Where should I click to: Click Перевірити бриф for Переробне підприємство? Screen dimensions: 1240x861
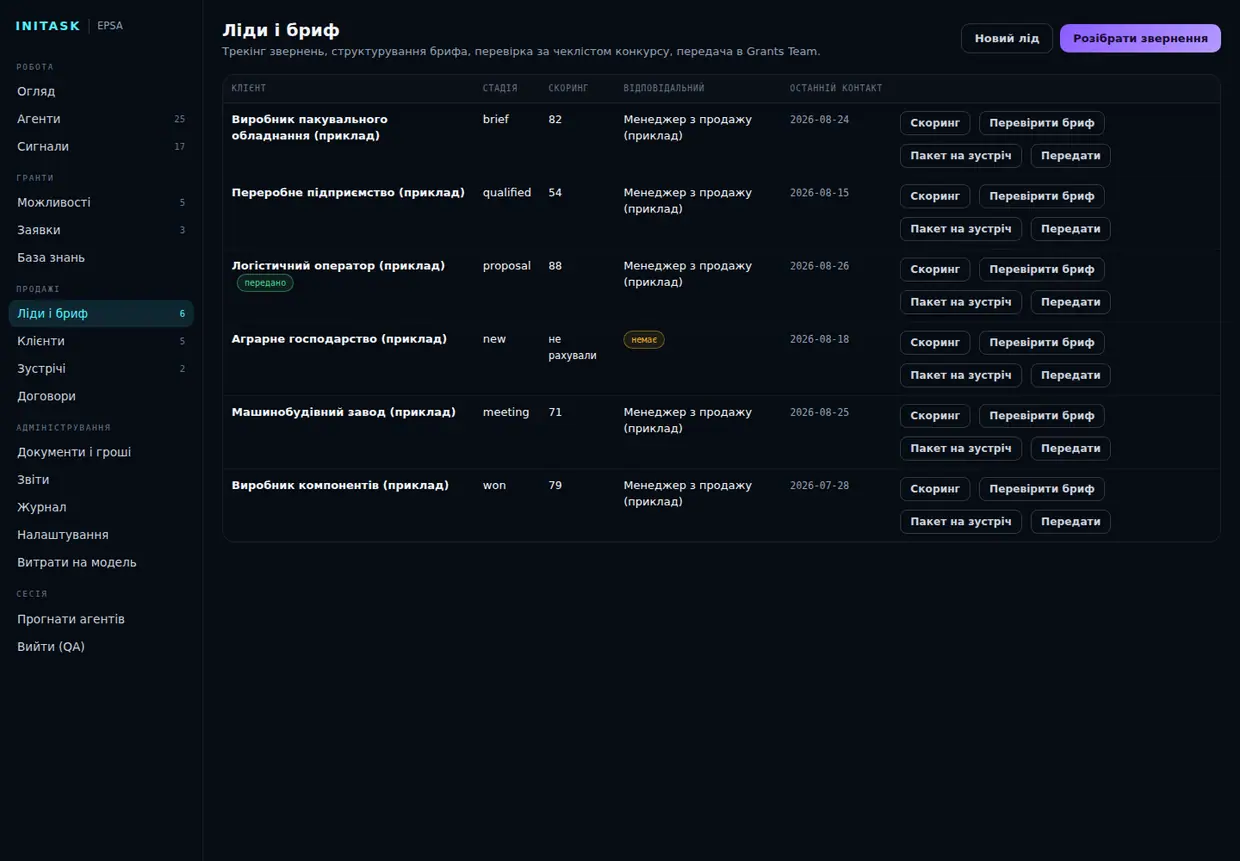1041,196
